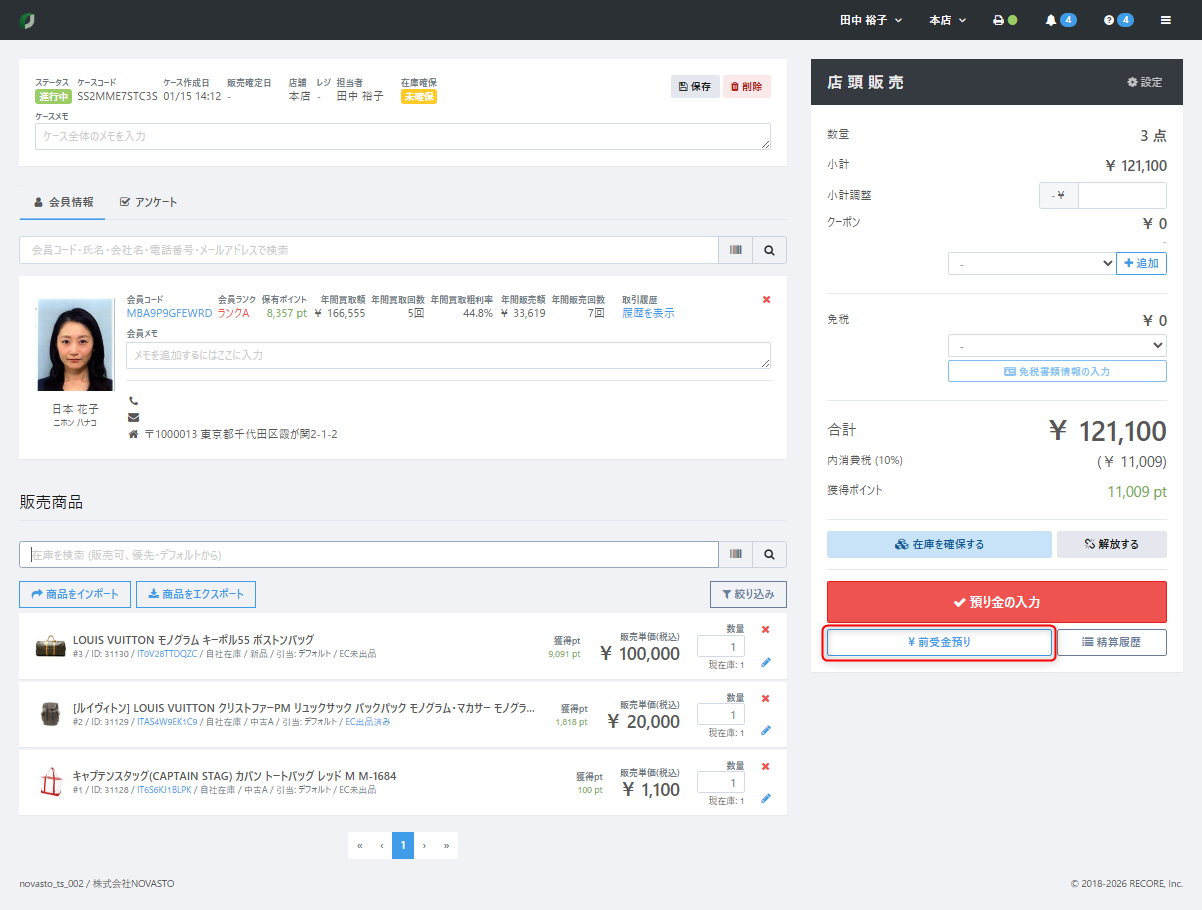The image size is (1202, 910).
Task: Go to previous page with ‹ button
Action: [381, 845]
